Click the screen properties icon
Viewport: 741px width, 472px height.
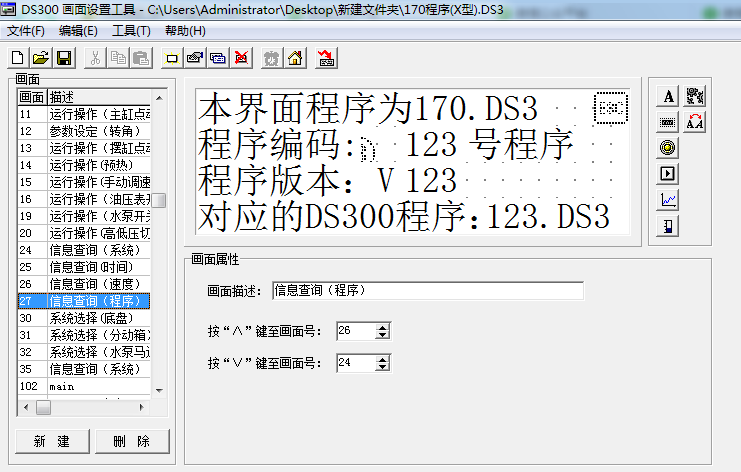pyautogui.click(x=195, y=58)
